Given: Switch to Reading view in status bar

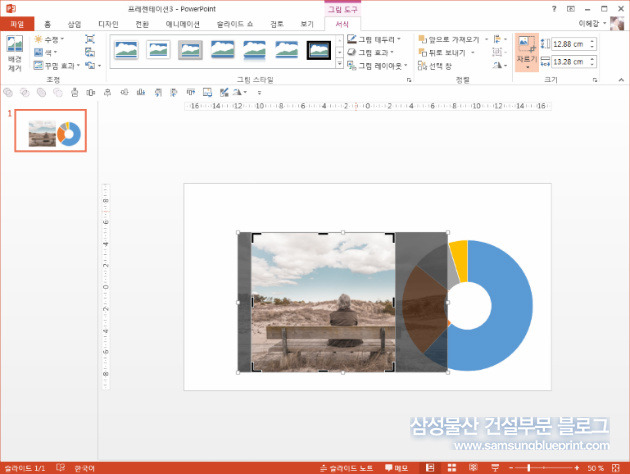Looking at the screenshot, I should [473, 468].
